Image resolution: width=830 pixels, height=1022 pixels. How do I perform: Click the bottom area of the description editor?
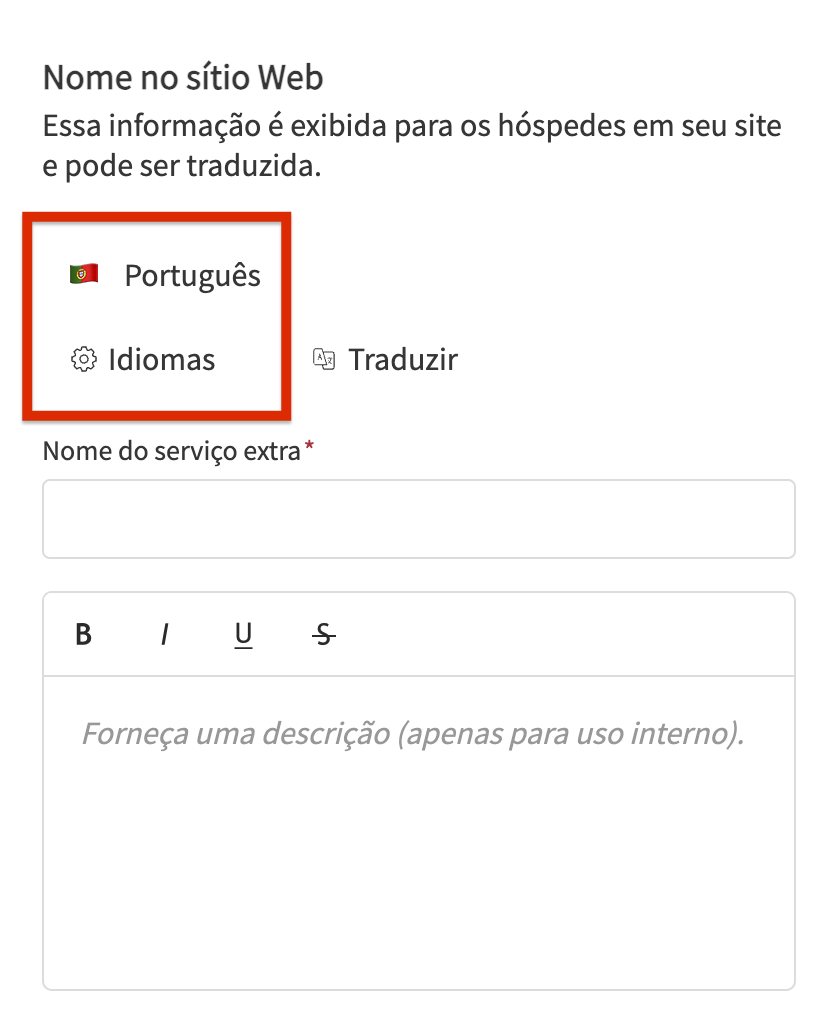[418, 950]
